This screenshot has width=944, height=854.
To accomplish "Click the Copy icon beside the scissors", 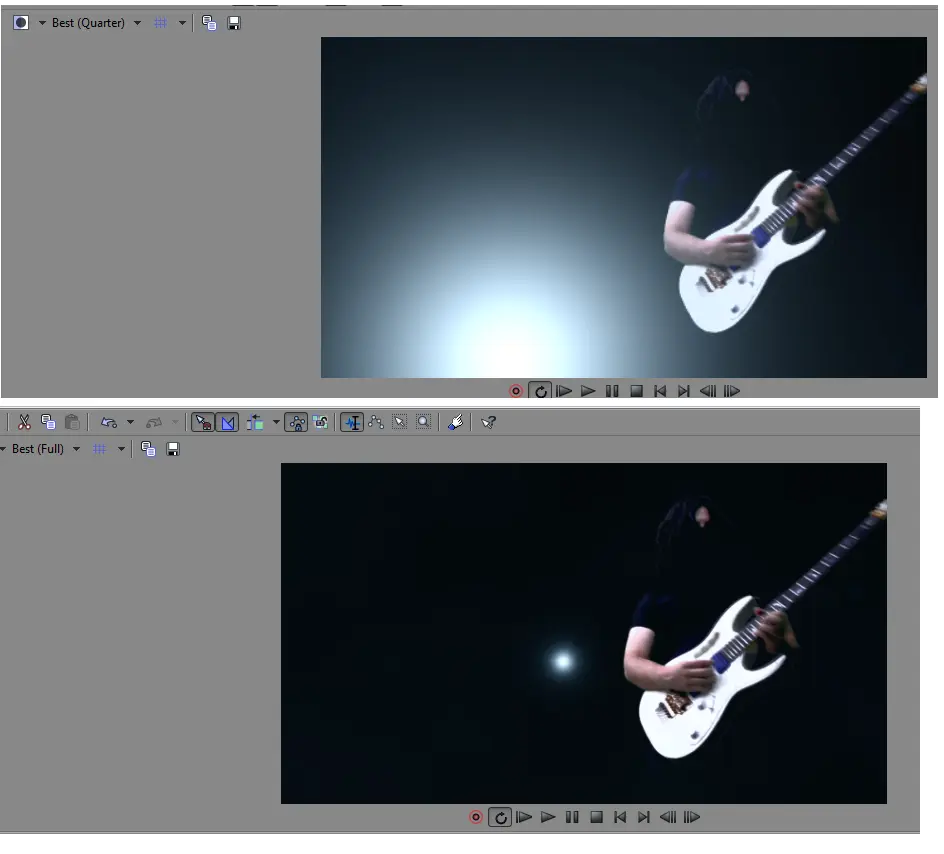I will coord(48,422).
